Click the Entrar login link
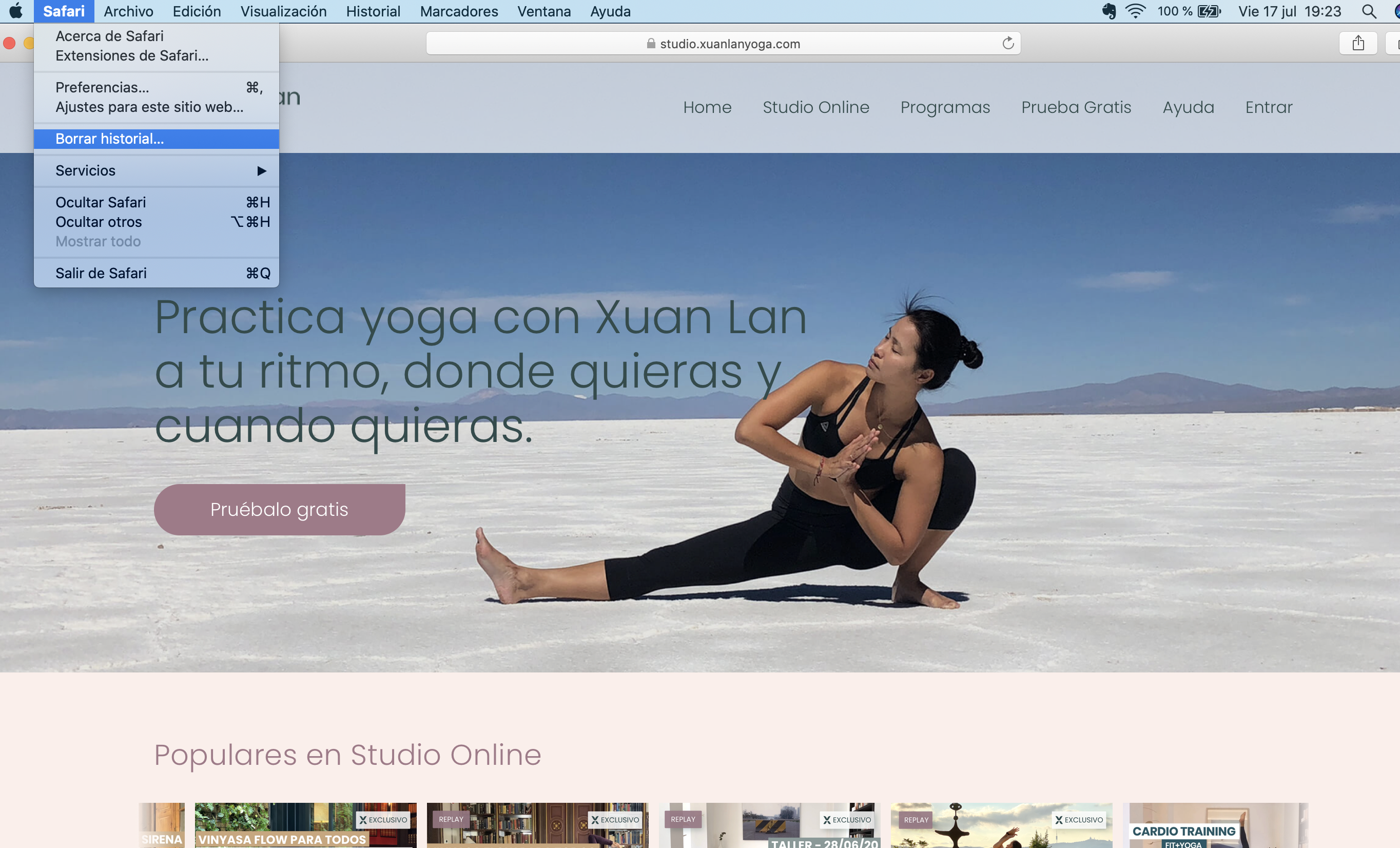 pyautogui.click(x=1268, y=107)
